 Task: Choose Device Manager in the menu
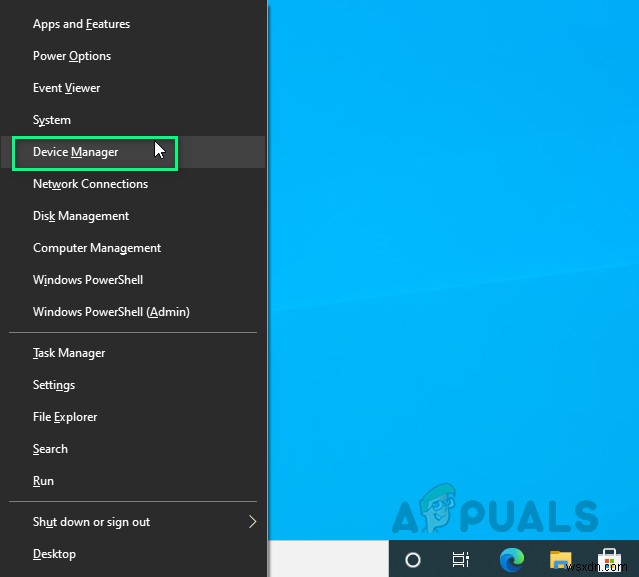tap(133, 152)
